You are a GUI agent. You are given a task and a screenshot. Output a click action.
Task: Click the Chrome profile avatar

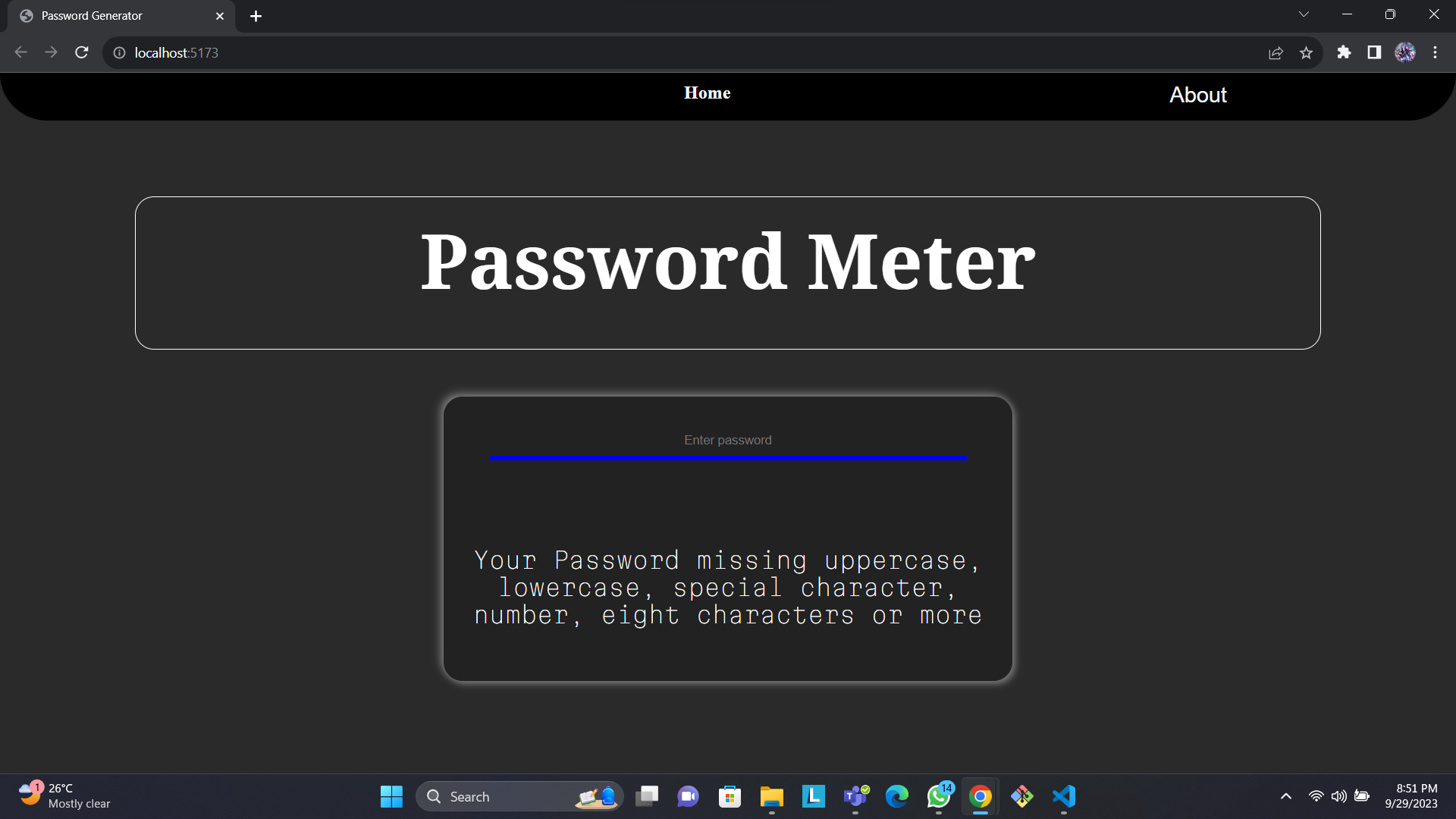pos(1405,52)
